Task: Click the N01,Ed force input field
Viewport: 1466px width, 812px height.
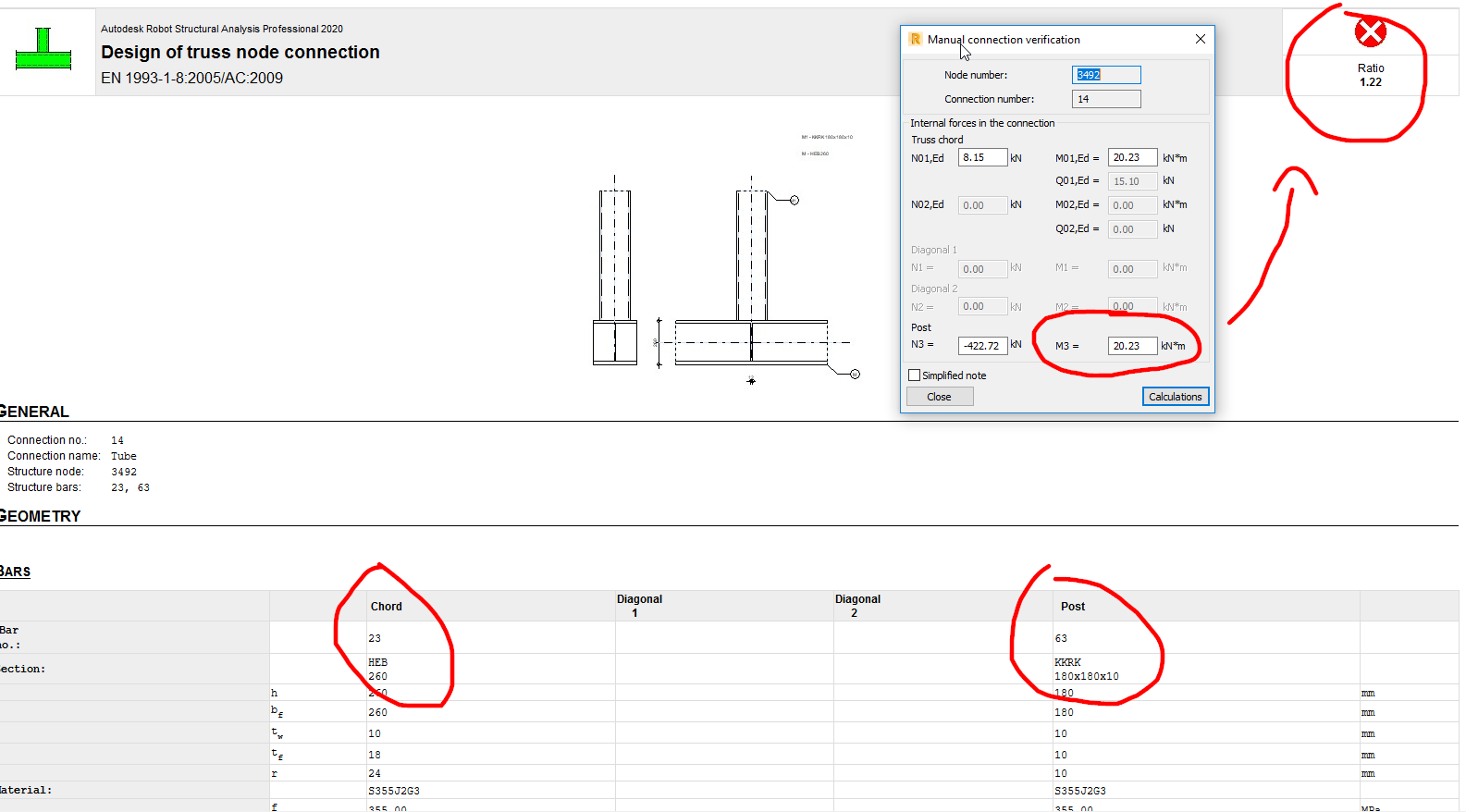Action: tap(982, 157)
